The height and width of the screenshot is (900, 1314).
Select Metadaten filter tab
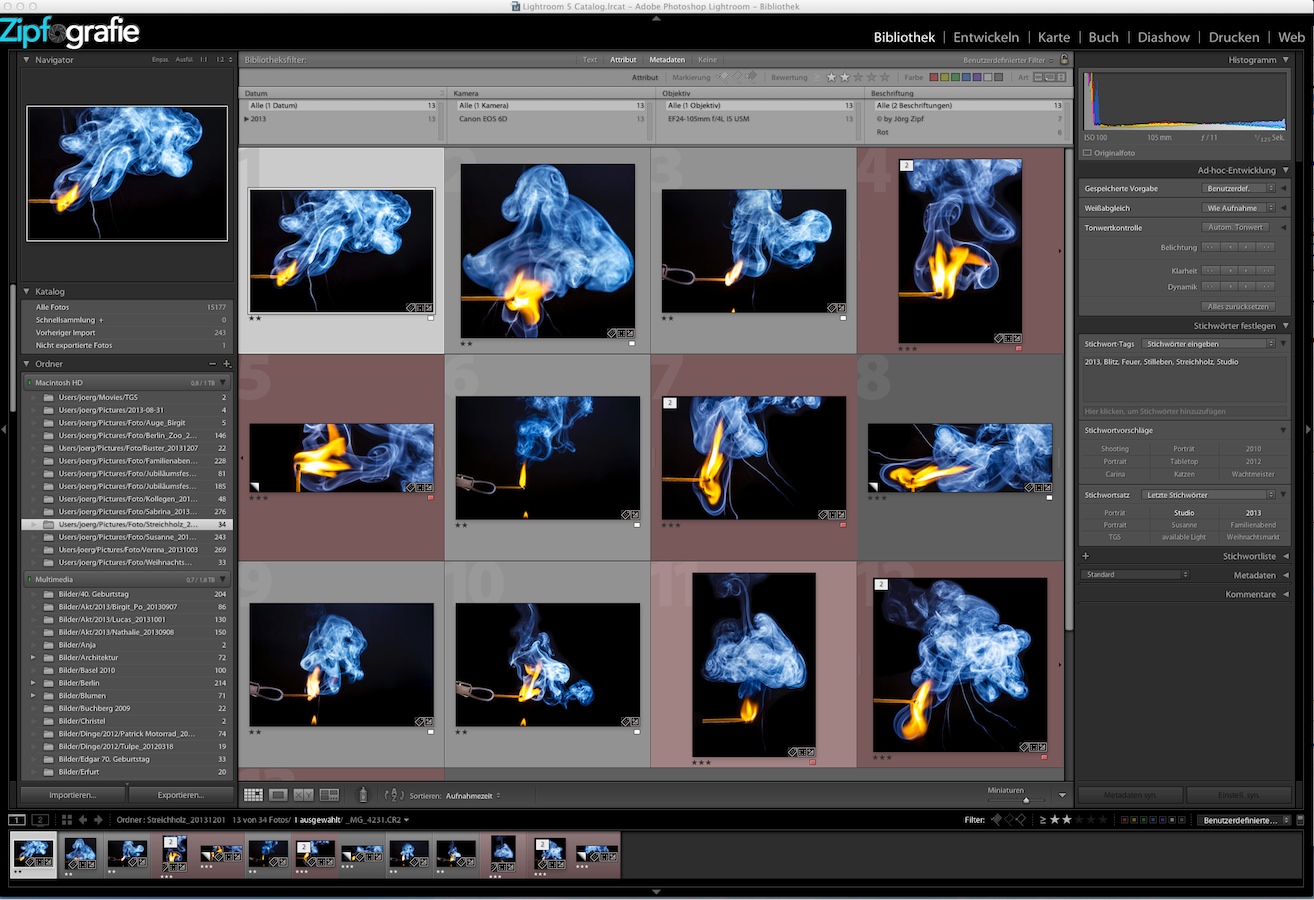coord(667,60)
